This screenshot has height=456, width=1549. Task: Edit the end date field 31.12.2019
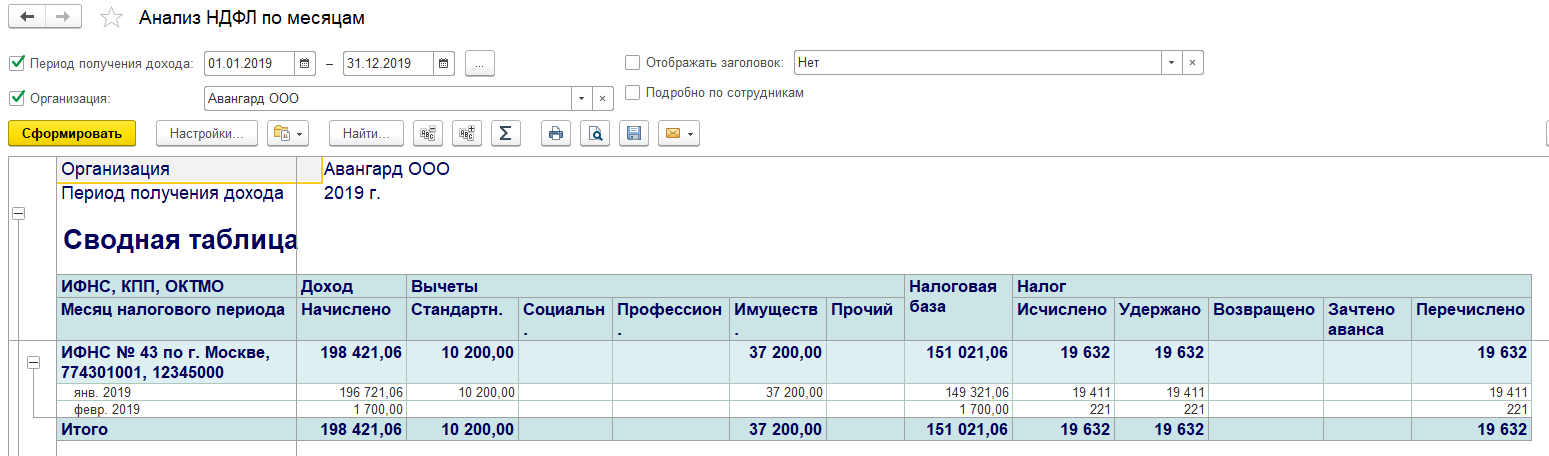coord(388,63)
